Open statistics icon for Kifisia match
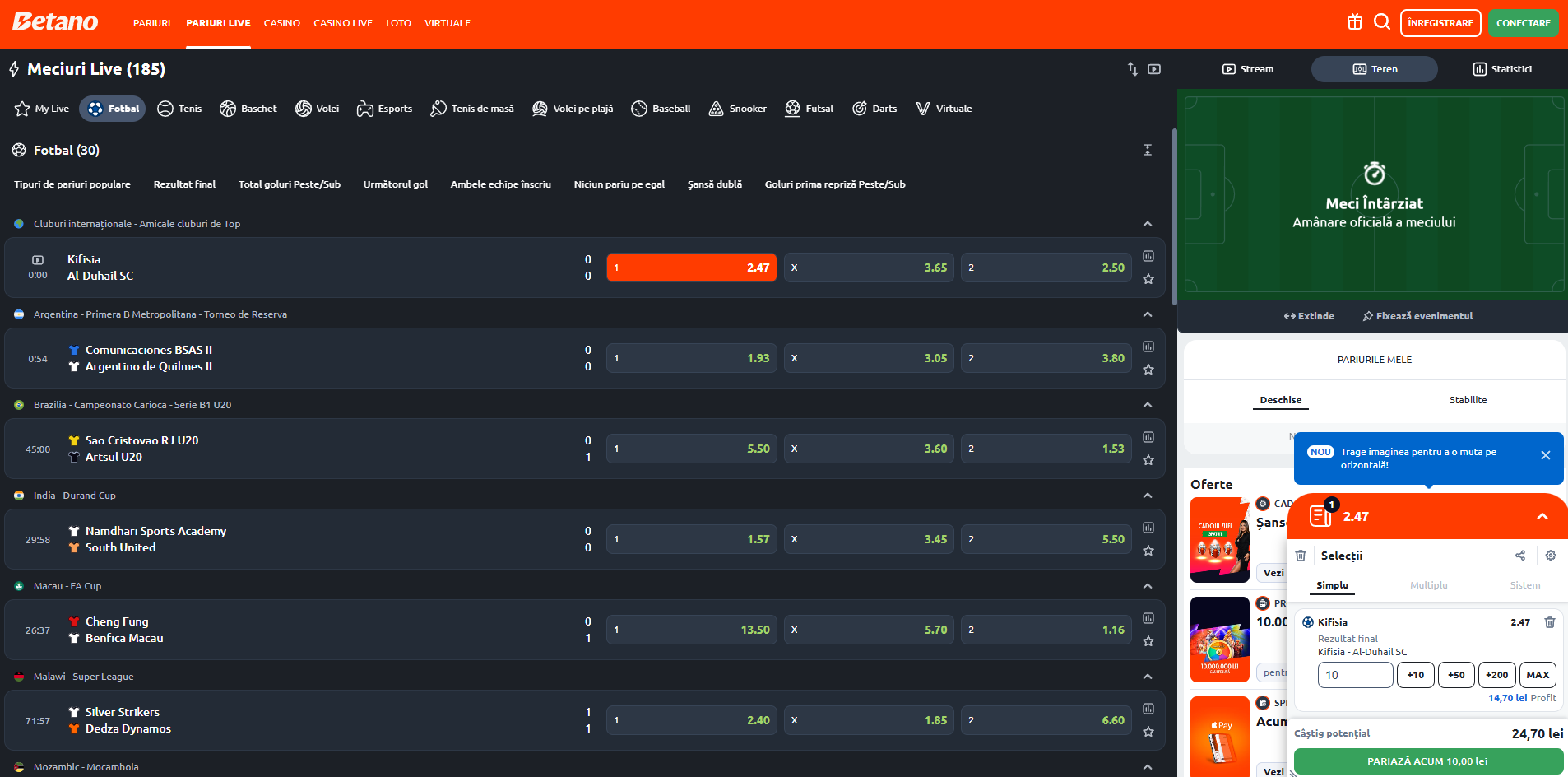This screenshot has height=777, width=1568. coord(1148,256)
